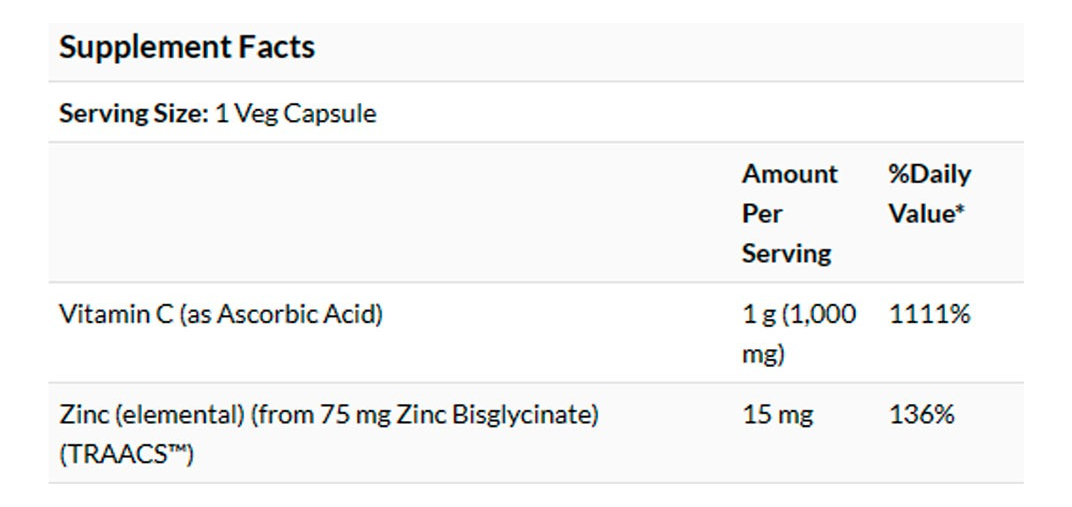This screenshot has height=507, width=1072.
Task: Click the 136% daily value
Action: pyautogui.click(x=921, y=414)
